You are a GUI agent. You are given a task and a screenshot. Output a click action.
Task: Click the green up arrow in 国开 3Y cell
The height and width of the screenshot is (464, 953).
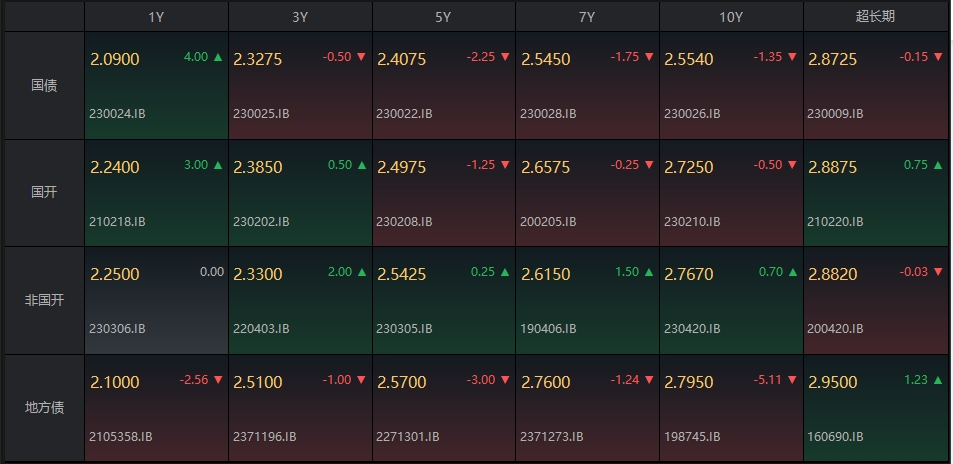click(x=362, y=165)
